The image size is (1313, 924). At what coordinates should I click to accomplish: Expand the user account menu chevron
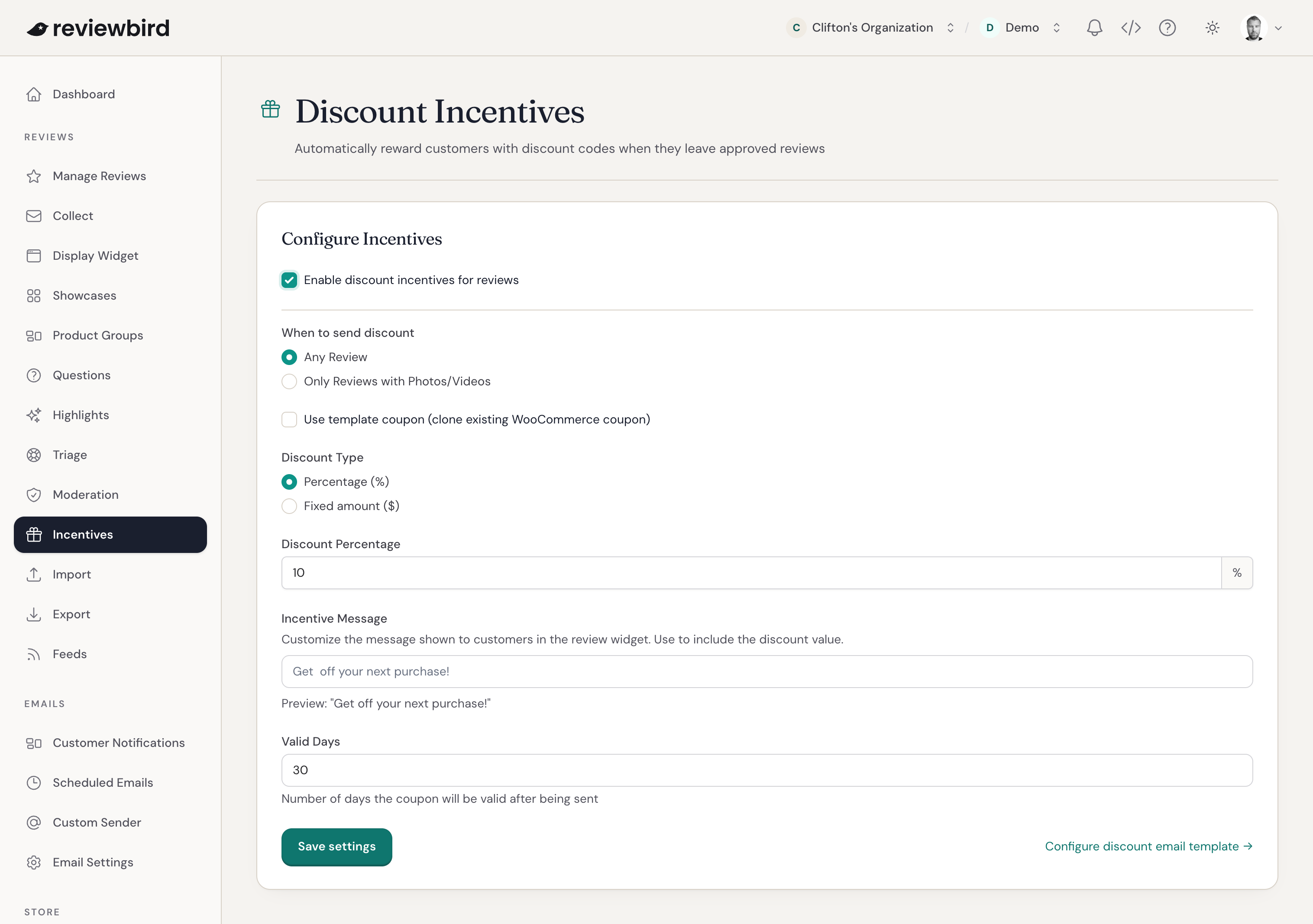1278,28
